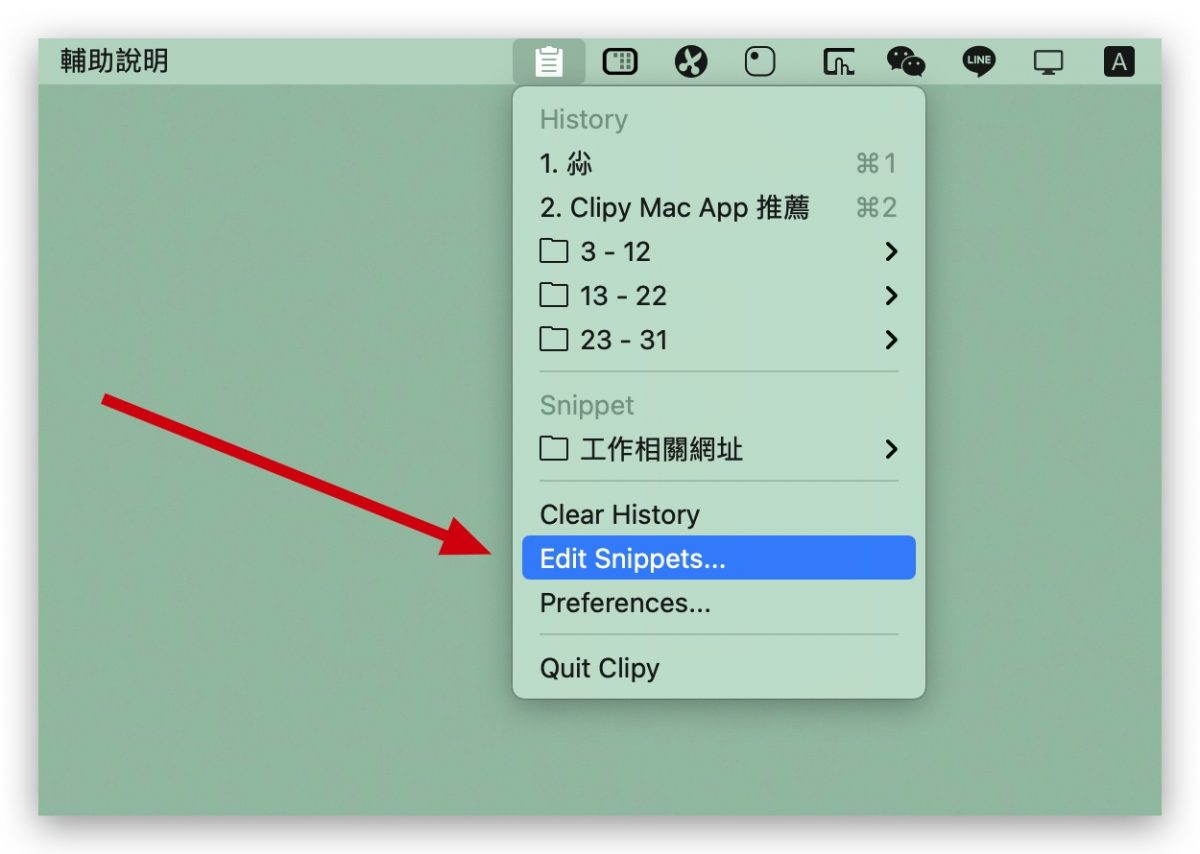Image resolution: width=1200 pixels, height=854 pixels.
Task: Click the Clipy clipboard menu bar icon
Action: point(548,62)
